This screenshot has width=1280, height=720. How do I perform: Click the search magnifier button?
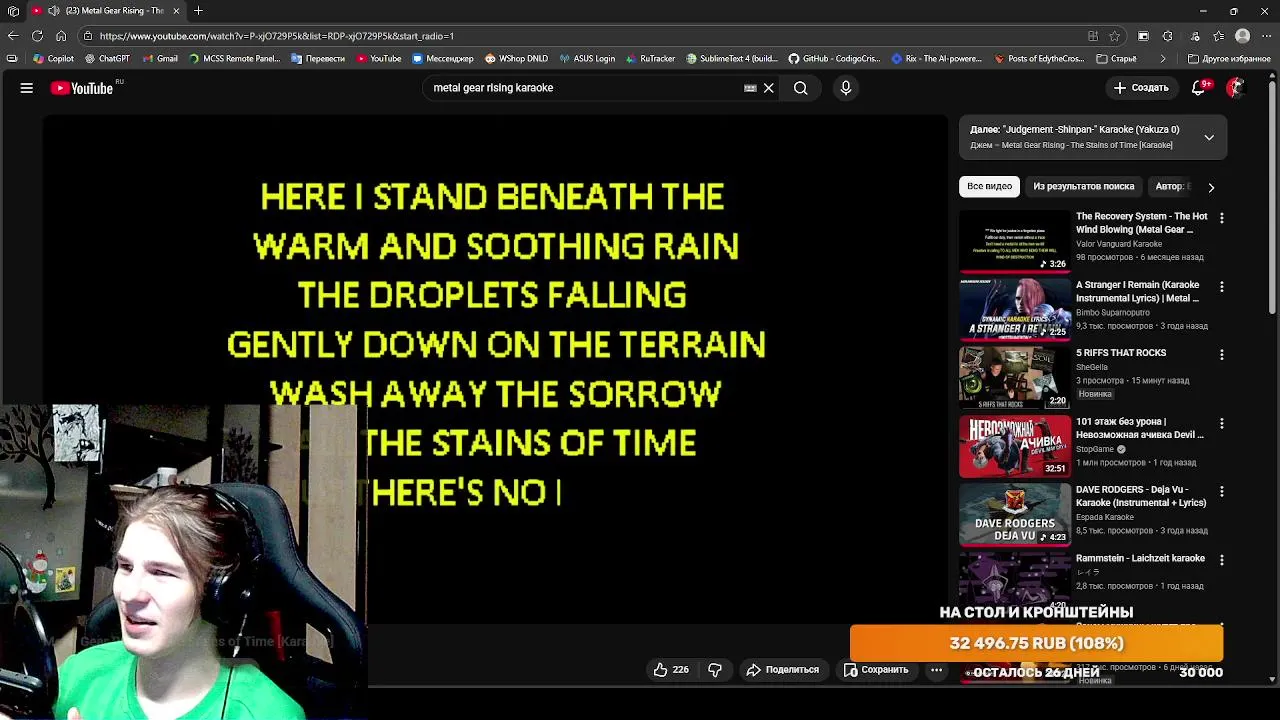click(801, 88)
